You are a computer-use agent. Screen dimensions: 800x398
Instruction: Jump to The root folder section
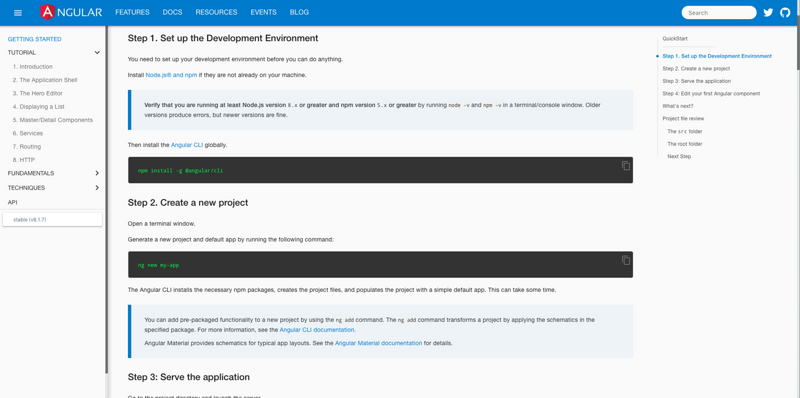[x=685, y=144]
